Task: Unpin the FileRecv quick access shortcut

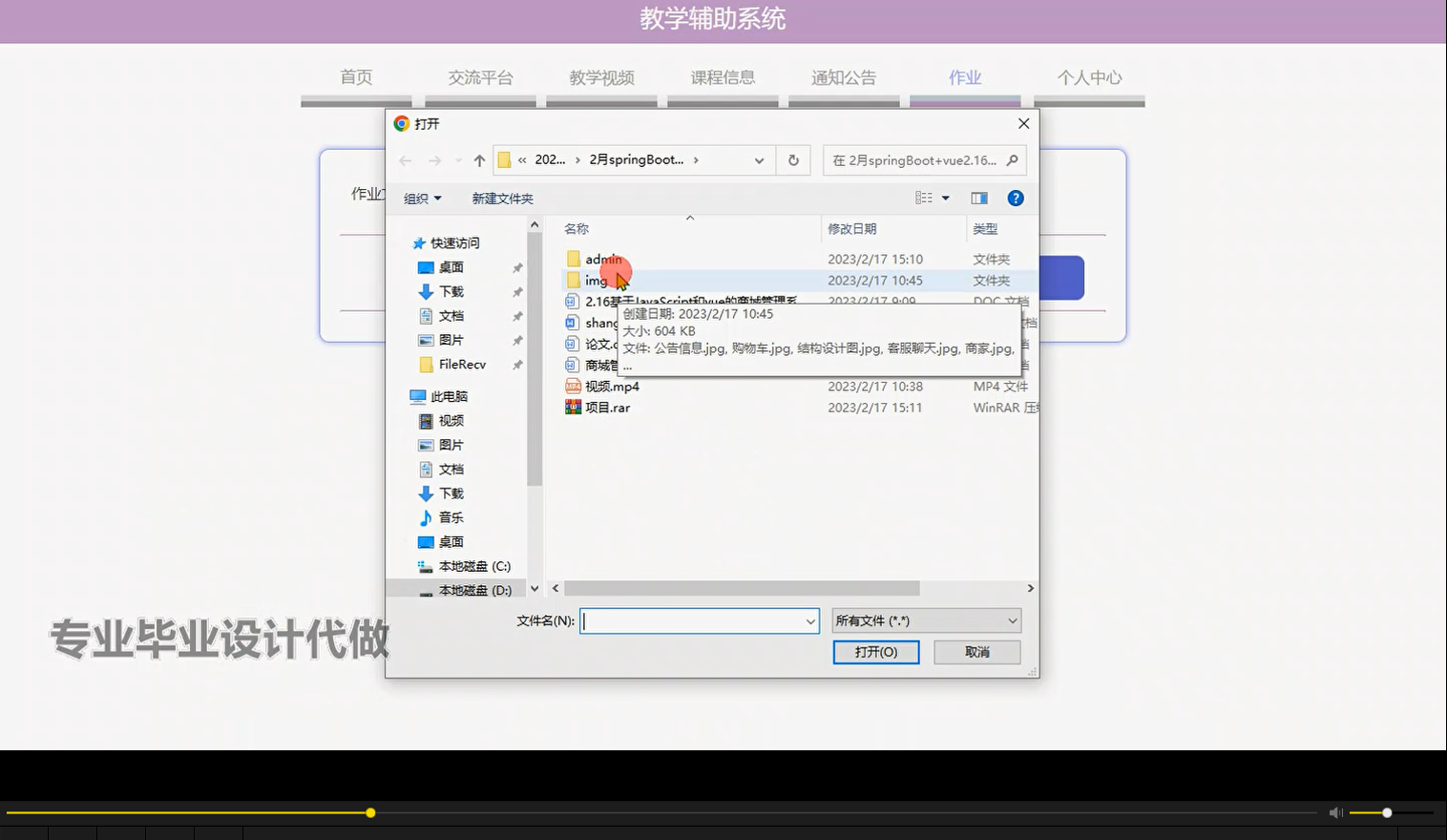Action: click(516, 365)
